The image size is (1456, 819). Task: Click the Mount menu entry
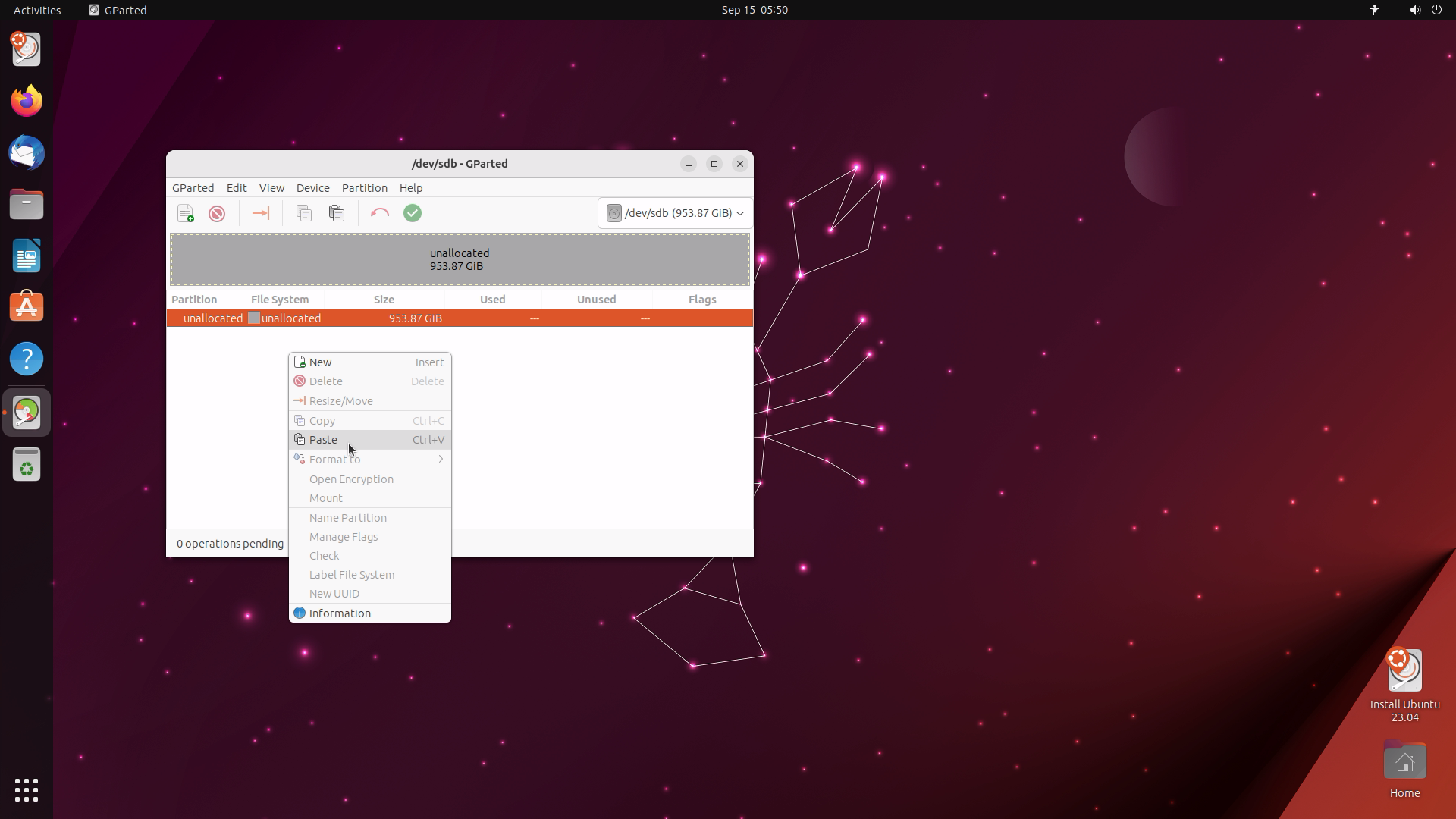point(370,498)
